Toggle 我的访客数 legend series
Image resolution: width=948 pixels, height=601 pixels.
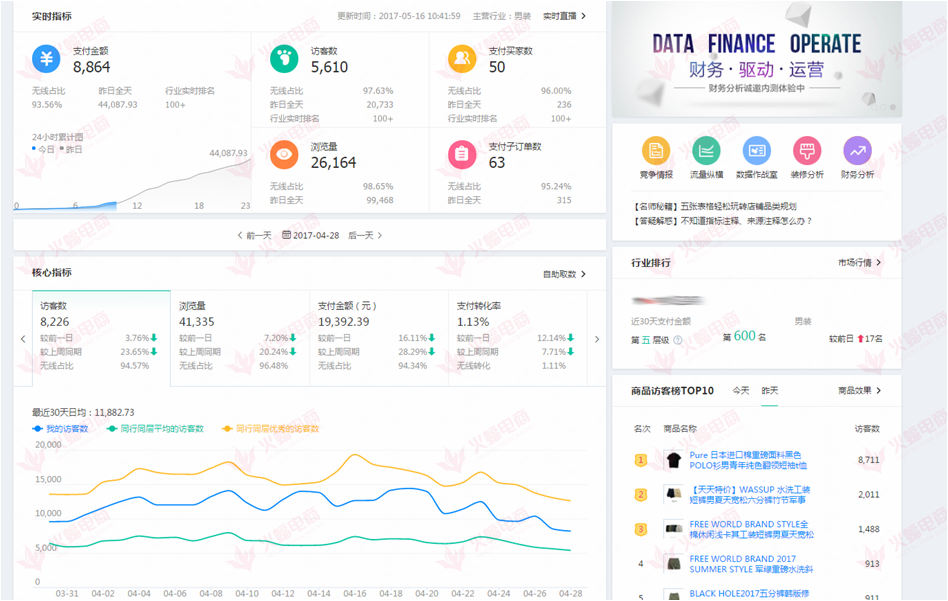(60, 429)
